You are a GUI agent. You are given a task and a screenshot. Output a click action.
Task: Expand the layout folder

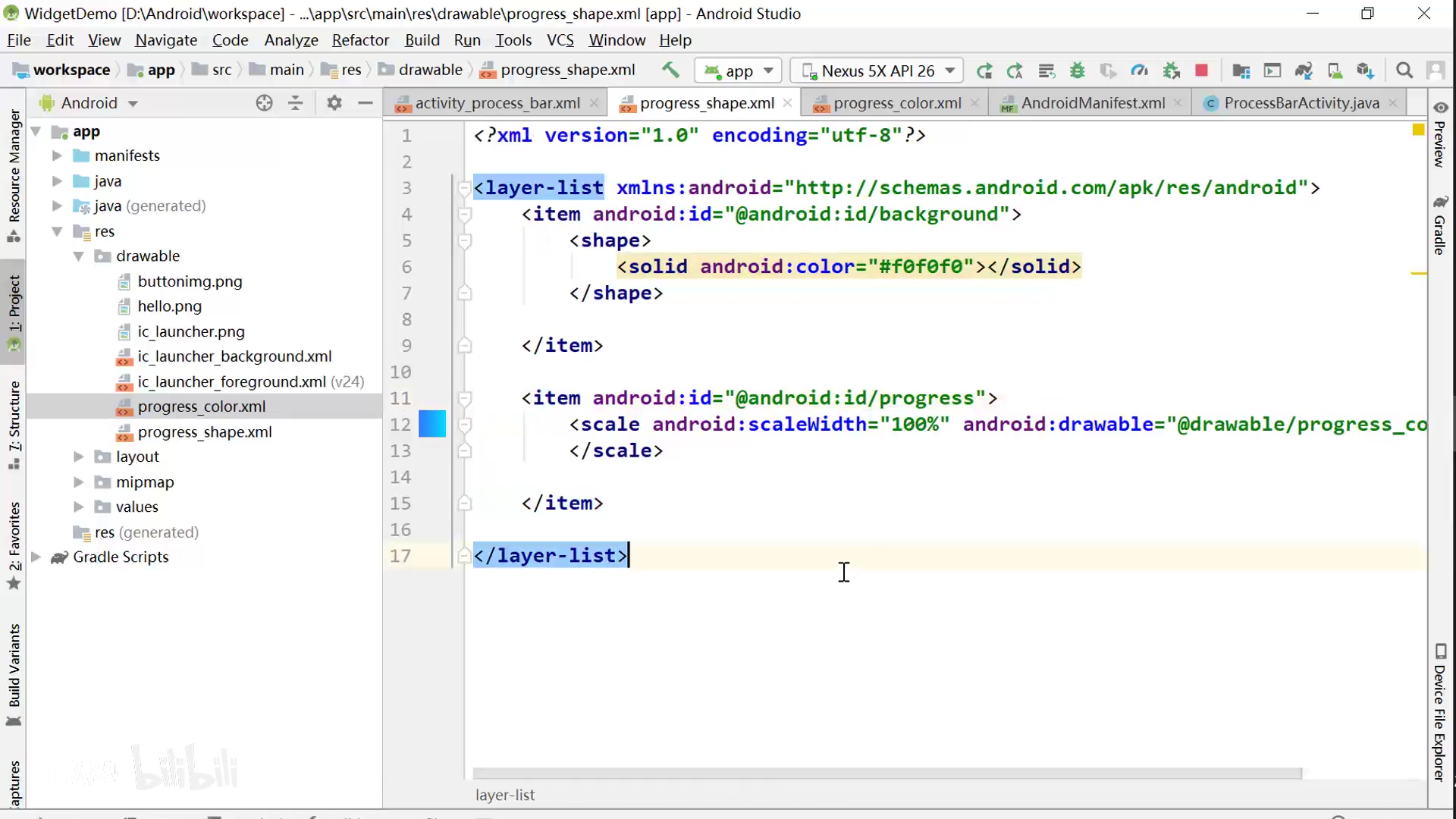coord(79,457)
